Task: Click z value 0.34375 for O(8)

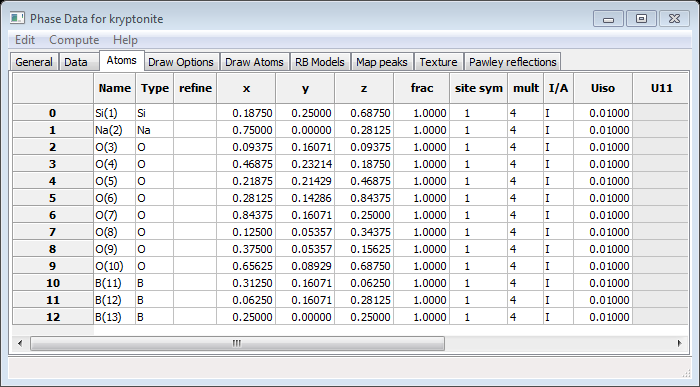Action: point(364,232)
